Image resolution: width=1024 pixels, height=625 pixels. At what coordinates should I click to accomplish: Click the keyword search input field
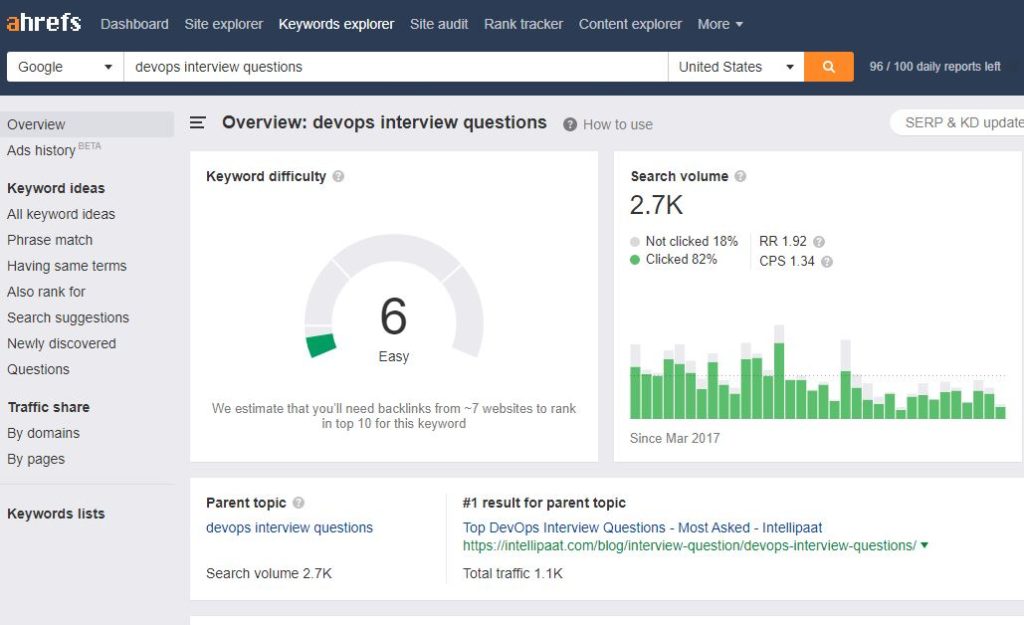396,67
